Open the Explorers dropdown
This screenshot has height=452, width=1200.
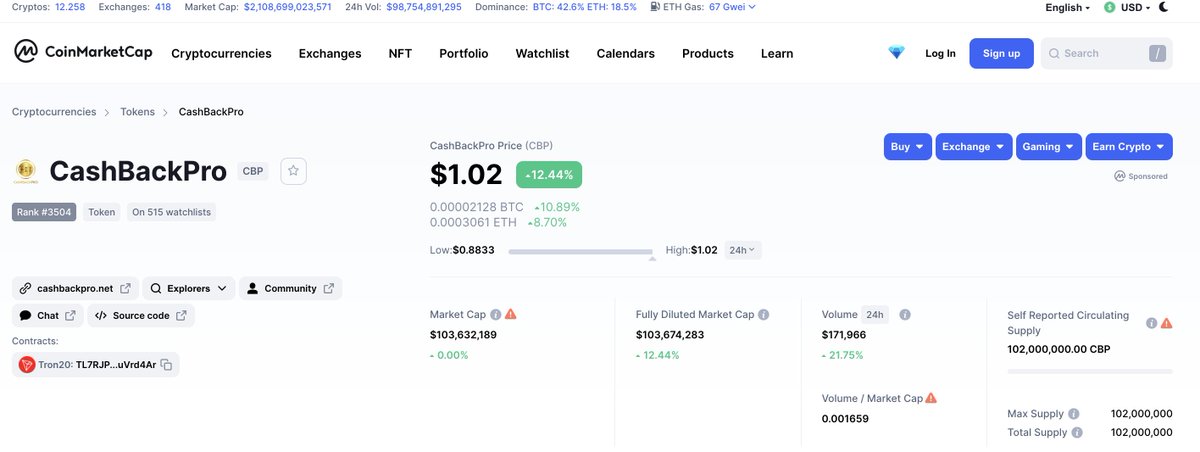[189, 288]
